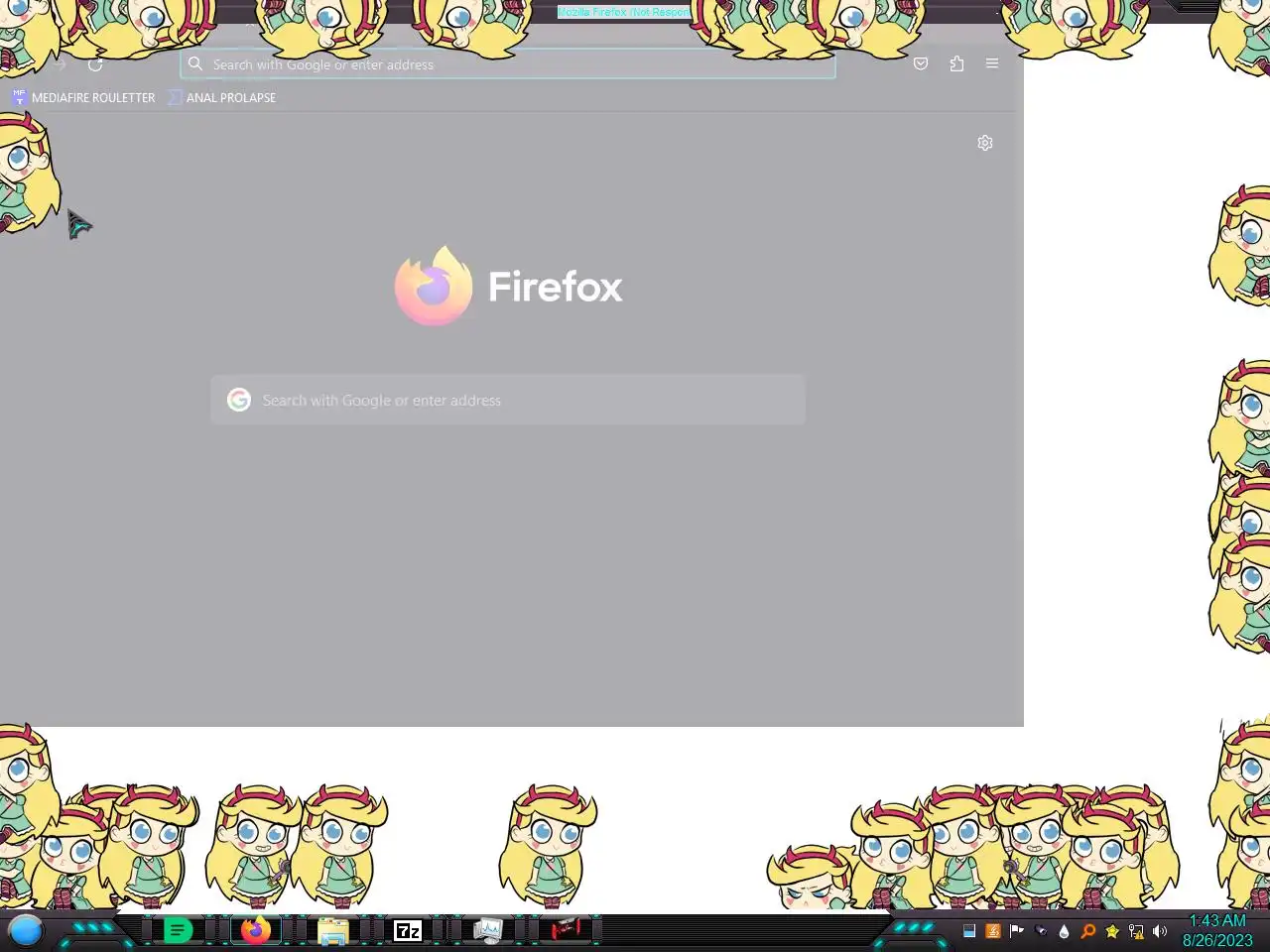Click the water drop tray icon

click(1065, 931)
